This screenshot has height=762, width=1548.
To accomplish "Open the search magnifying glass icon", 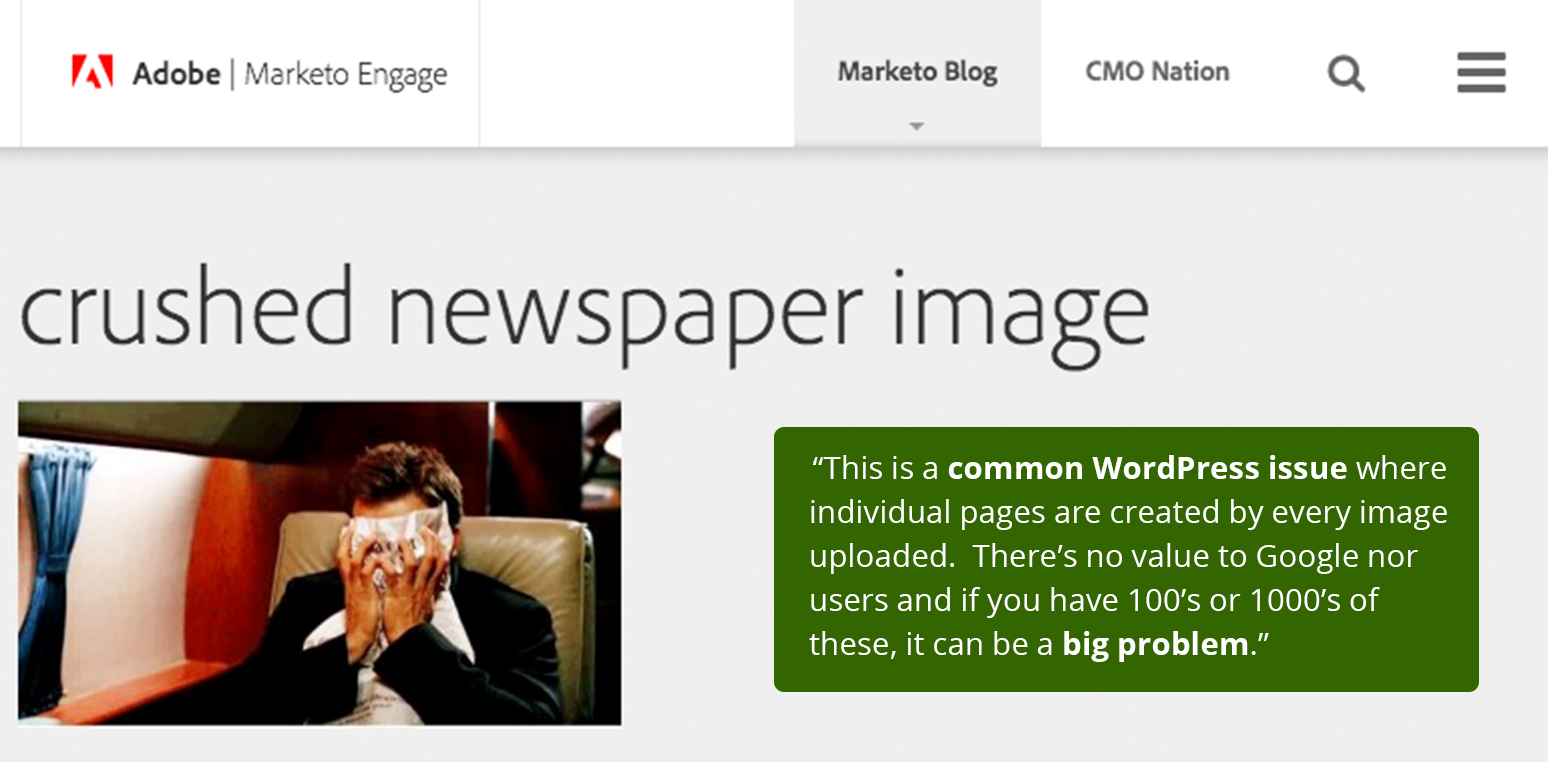I will (1345, 73).
